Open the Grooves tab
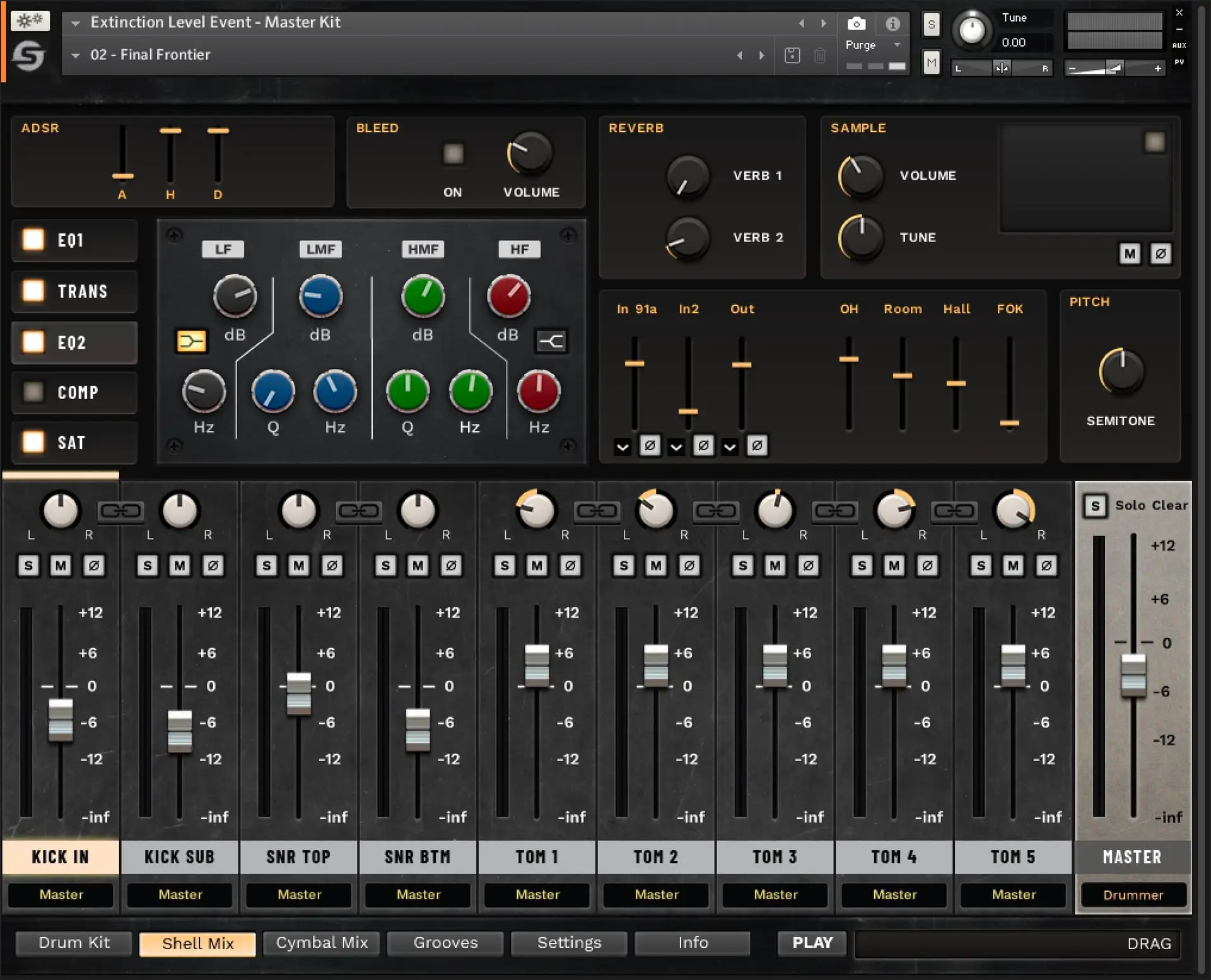This screenshot has height=980, width=1211. [x=445, y=943]
